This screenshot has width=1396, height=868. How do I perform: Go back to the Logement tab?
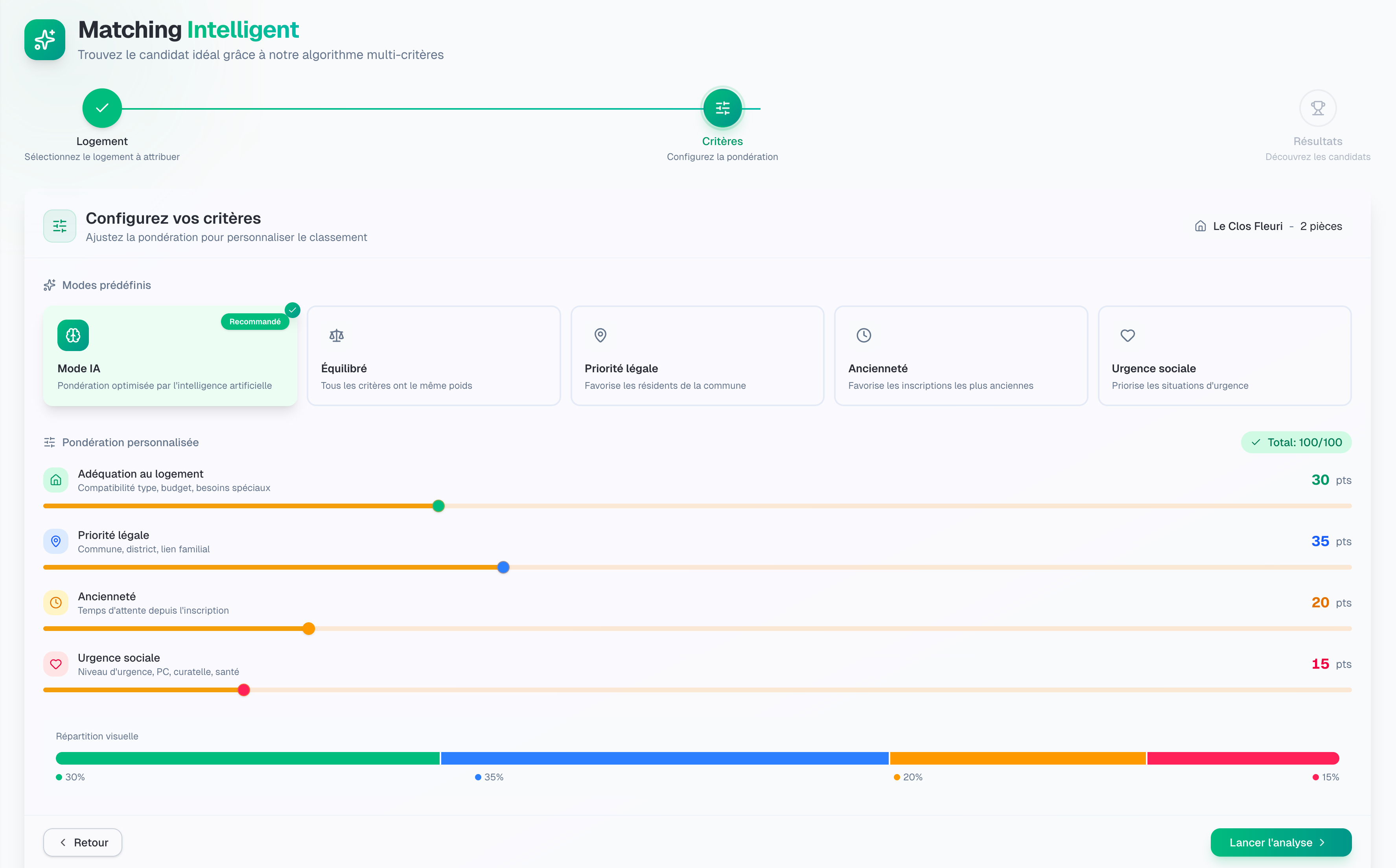pyautogui.click(x=101, y=141)
